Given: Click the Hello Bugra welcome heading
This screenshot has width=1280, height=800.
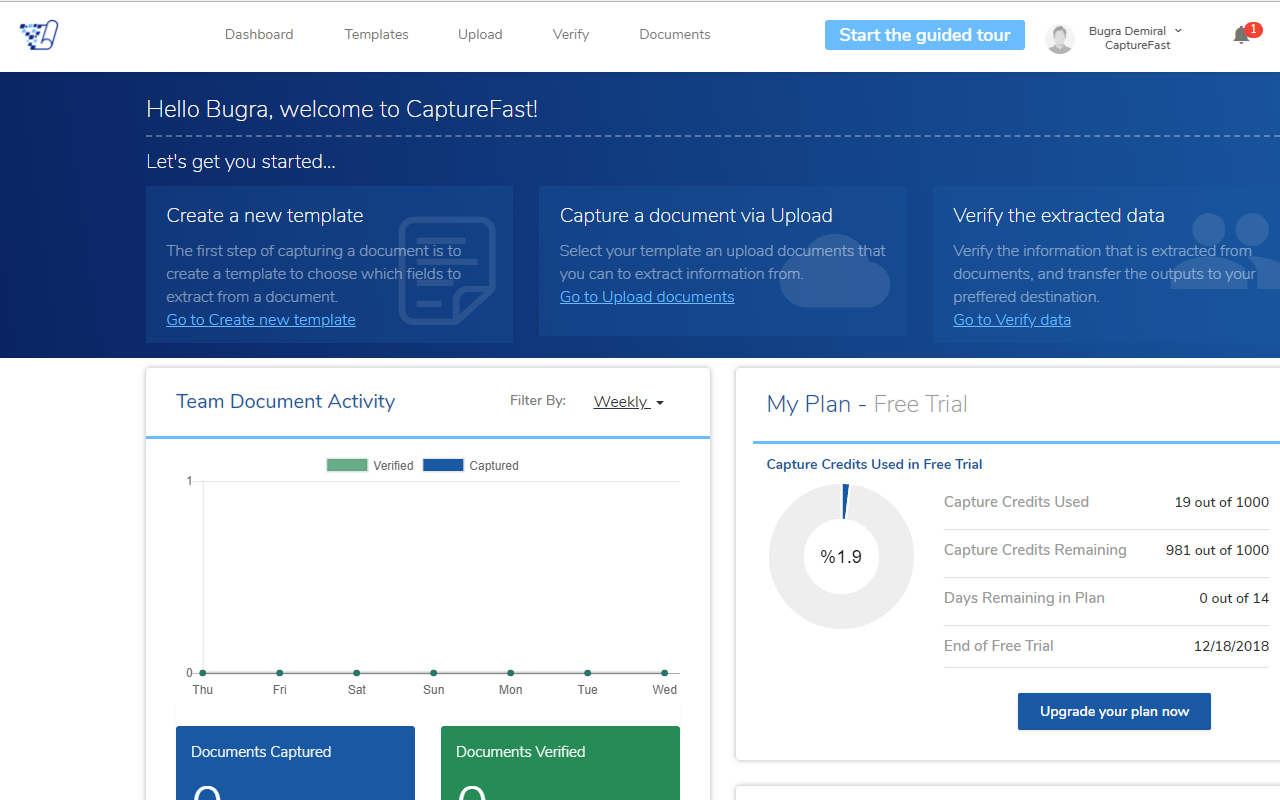Looking at the screenshot, I should (x=342, y=109).
